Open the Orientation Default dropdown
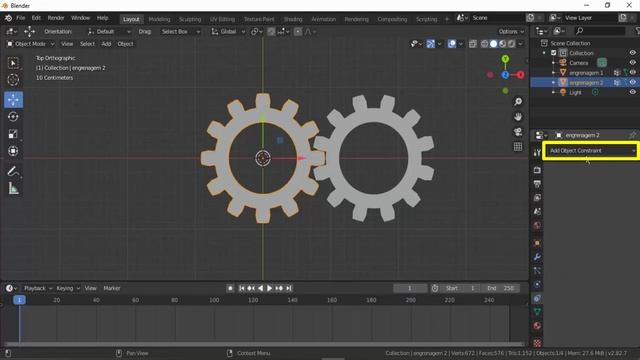 pyautogui.click(x=109, y=31)
